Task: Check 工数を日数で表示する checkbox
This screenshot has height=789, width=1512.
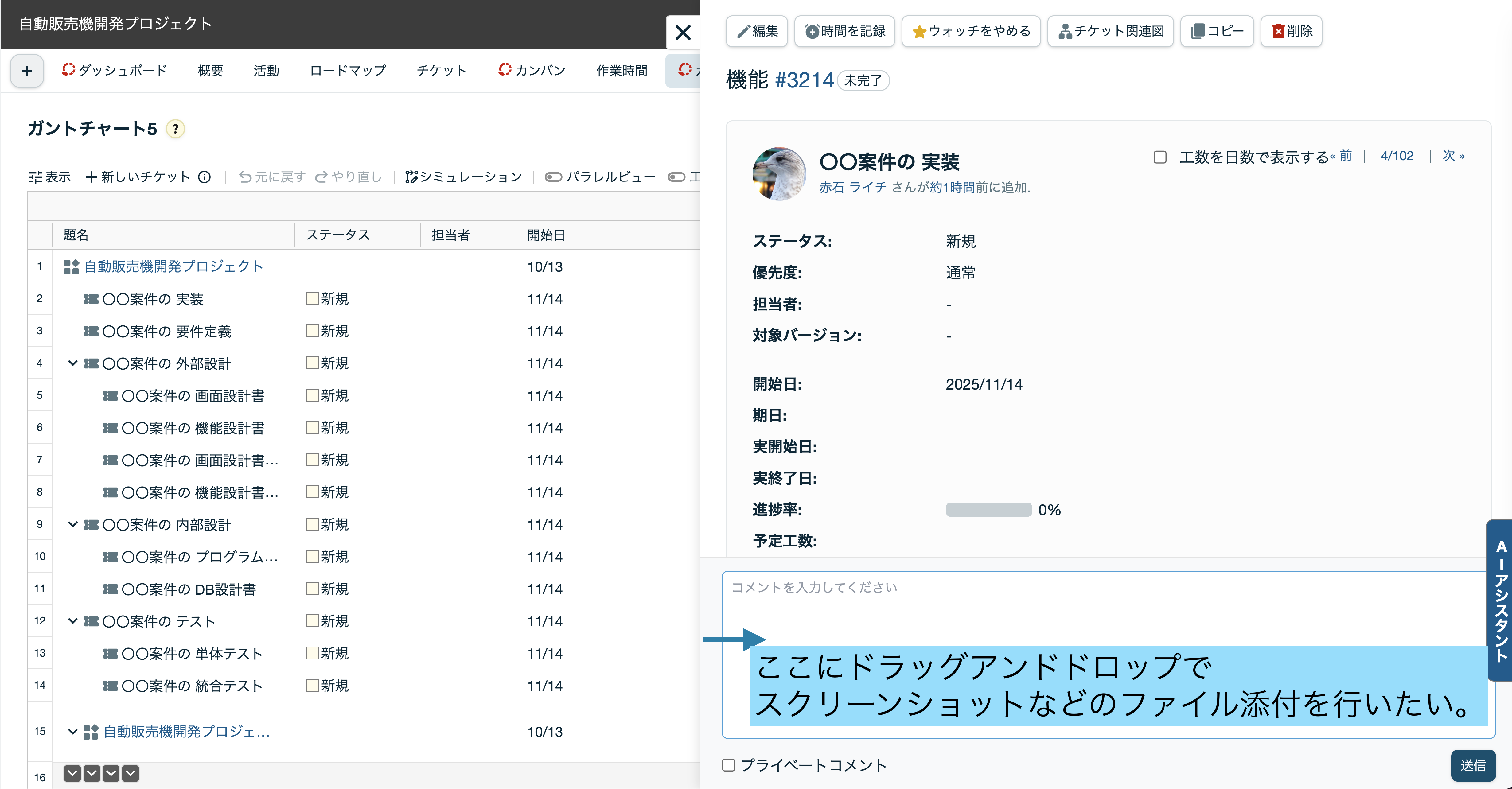Action: pos(1160,157)
